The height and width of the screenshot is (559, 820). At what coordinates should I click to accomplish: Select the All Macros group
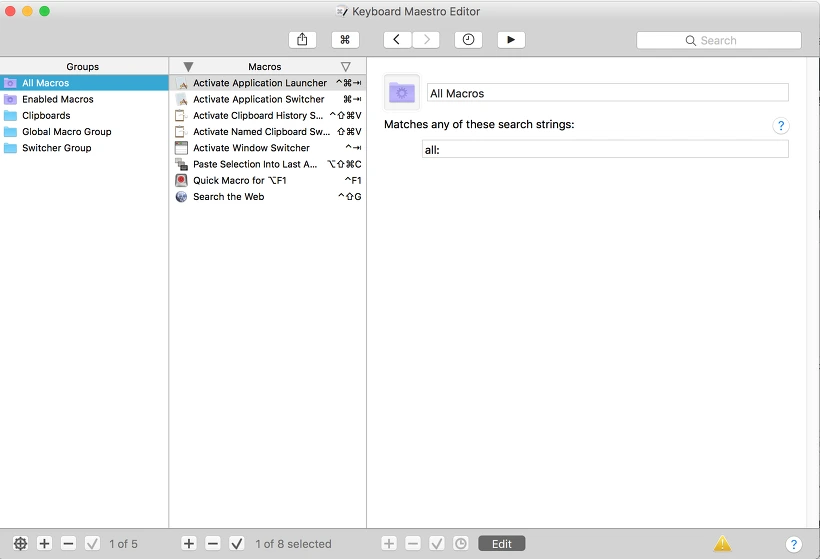tap(84, 83)
